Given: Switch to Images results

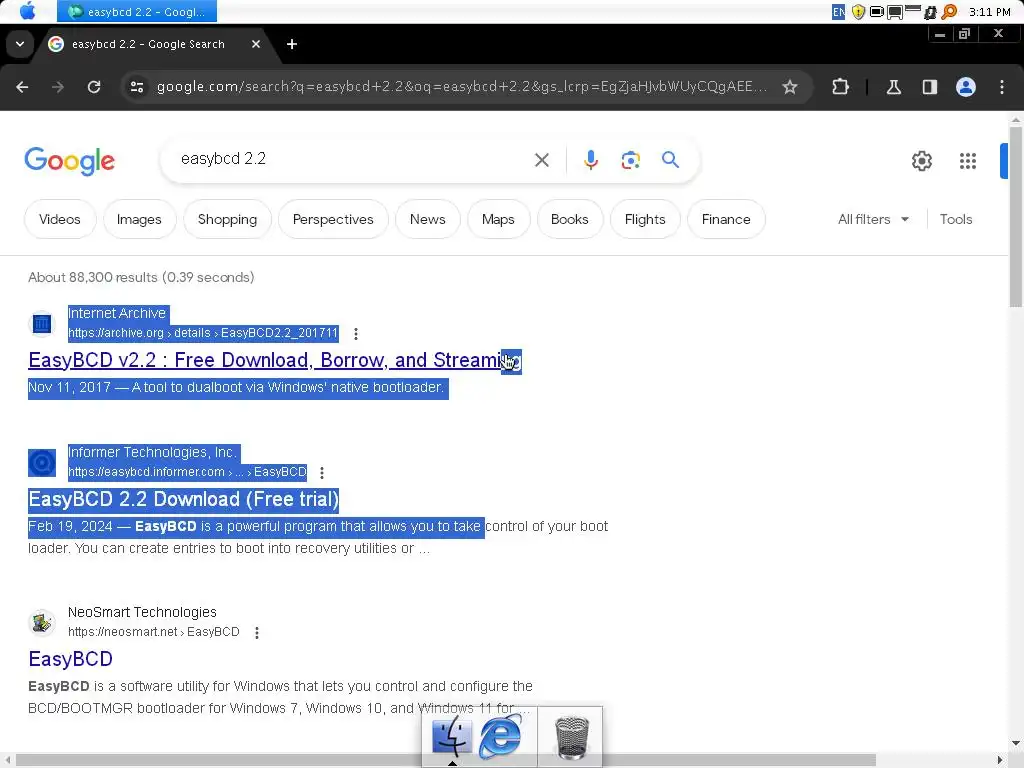Looking at the screenshot, I should pyautogui.click(x=138, y=219).
